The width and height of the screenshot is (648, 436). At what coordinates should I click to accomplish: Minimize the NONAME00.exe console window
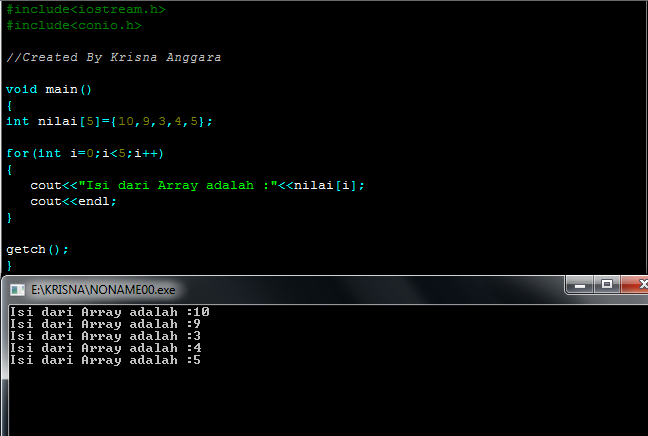coord(580,285)
